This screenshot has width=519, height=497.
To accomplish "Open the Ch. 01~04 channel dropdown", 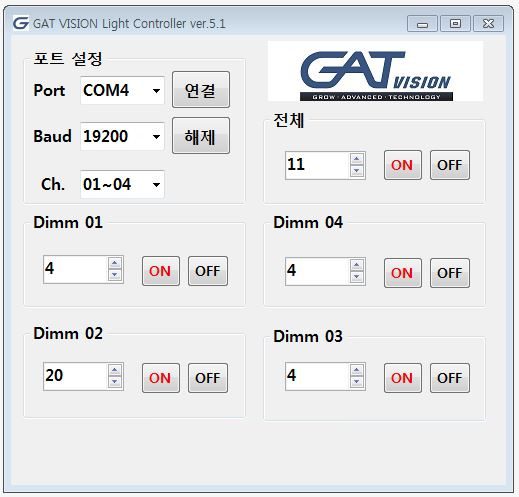I will click(122, 184).
